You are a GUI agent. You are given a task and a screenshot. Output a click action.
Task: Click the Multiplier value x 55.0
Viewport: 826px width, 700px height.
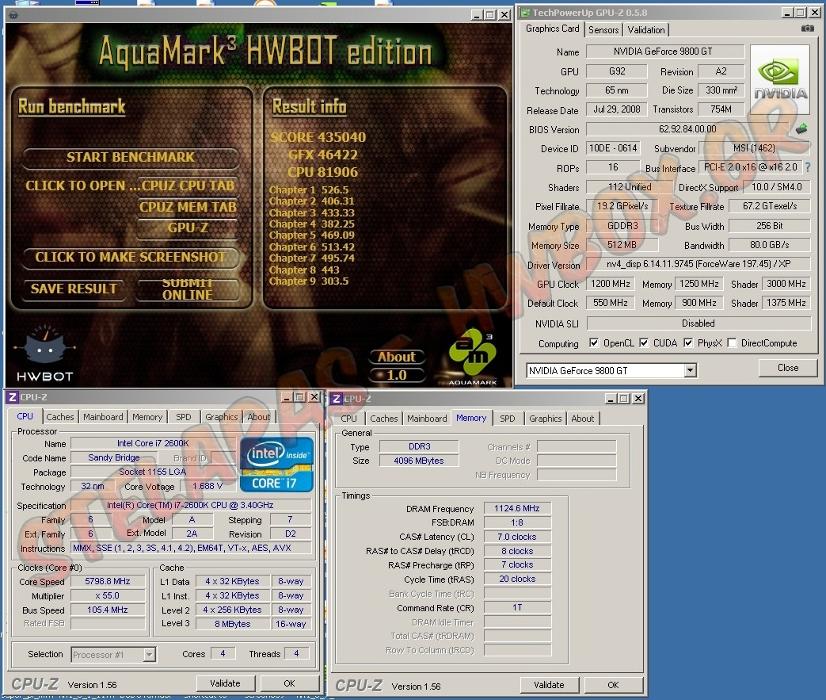click(107, 596)
